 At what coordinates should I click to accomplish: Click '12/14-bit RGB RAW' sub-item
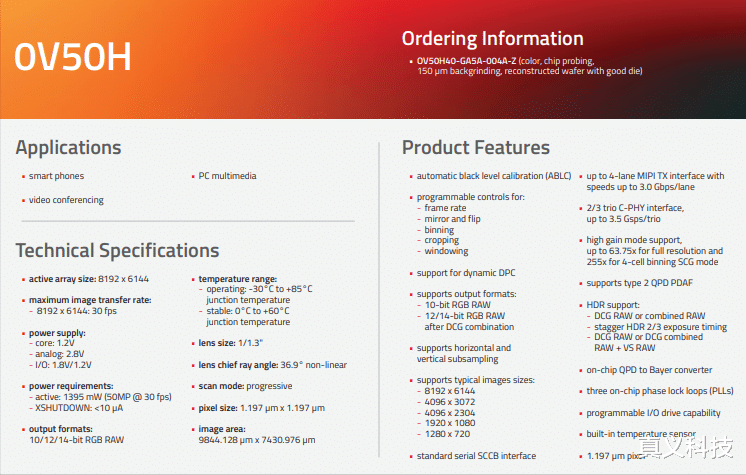click(x=465, y=316)
